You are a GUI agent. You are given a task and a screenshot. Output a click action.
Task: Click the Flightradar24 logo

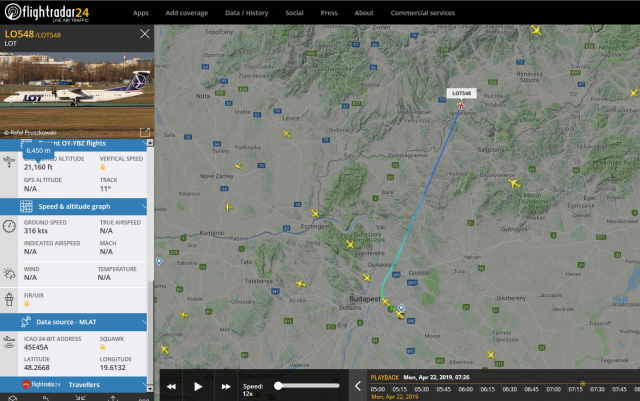(x=47, y=12)
